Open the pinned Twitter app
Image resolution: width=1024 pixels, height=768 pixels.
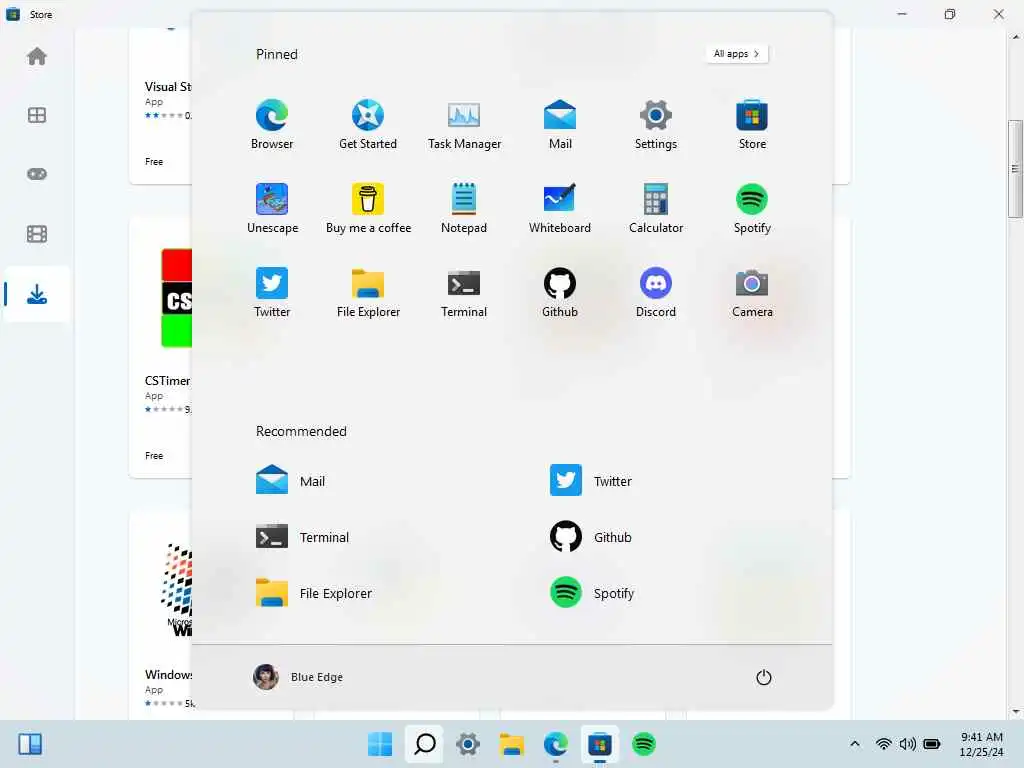point(272,292)
